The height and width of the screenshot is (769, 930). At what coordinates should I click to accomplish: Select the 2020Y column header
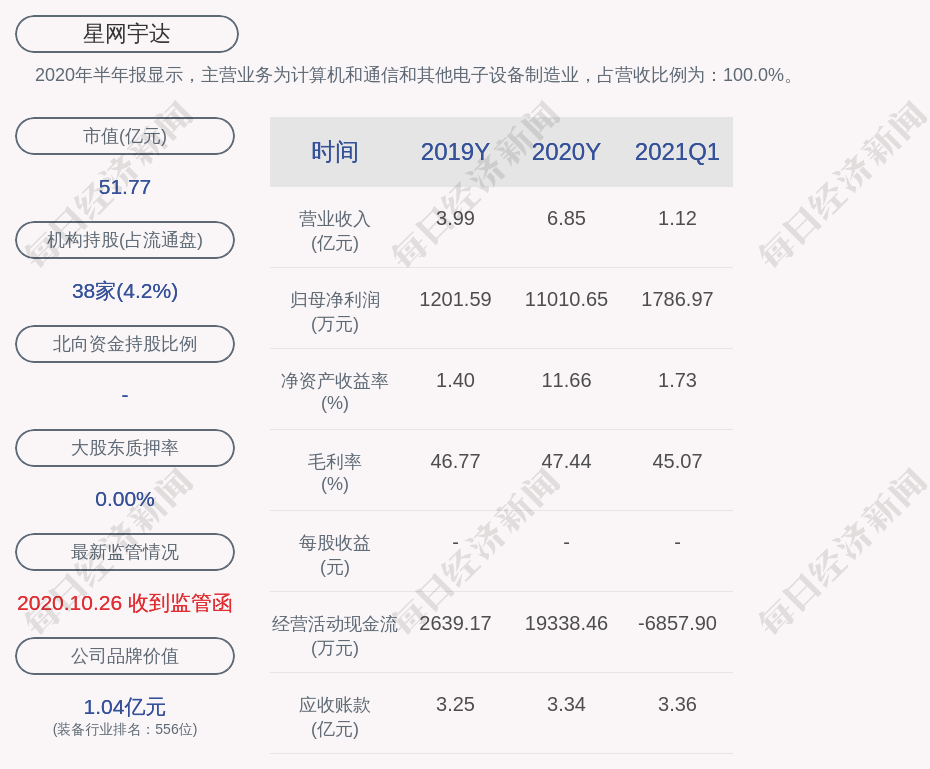(566, 152)
